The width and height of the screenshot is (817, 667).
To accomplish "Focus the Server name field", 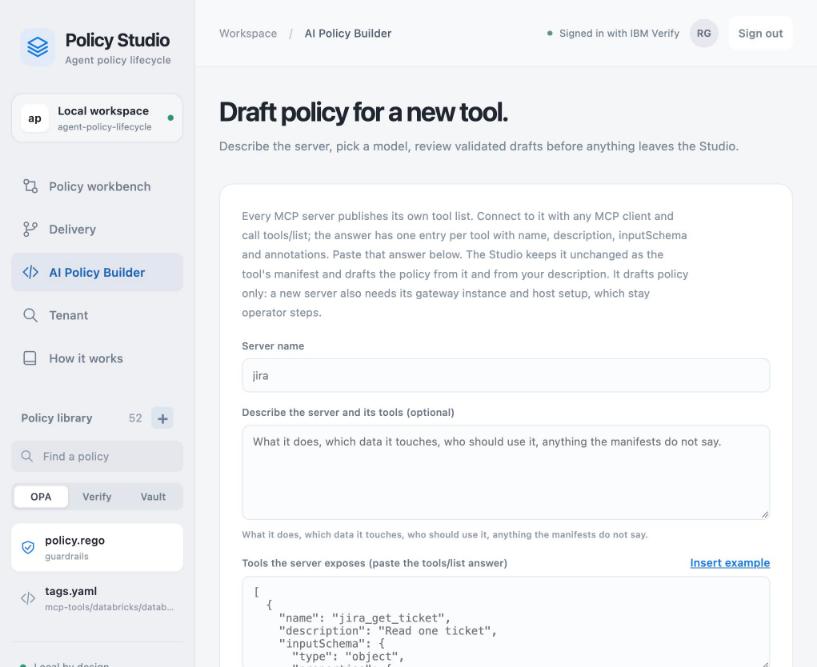I will pos(505,375).
